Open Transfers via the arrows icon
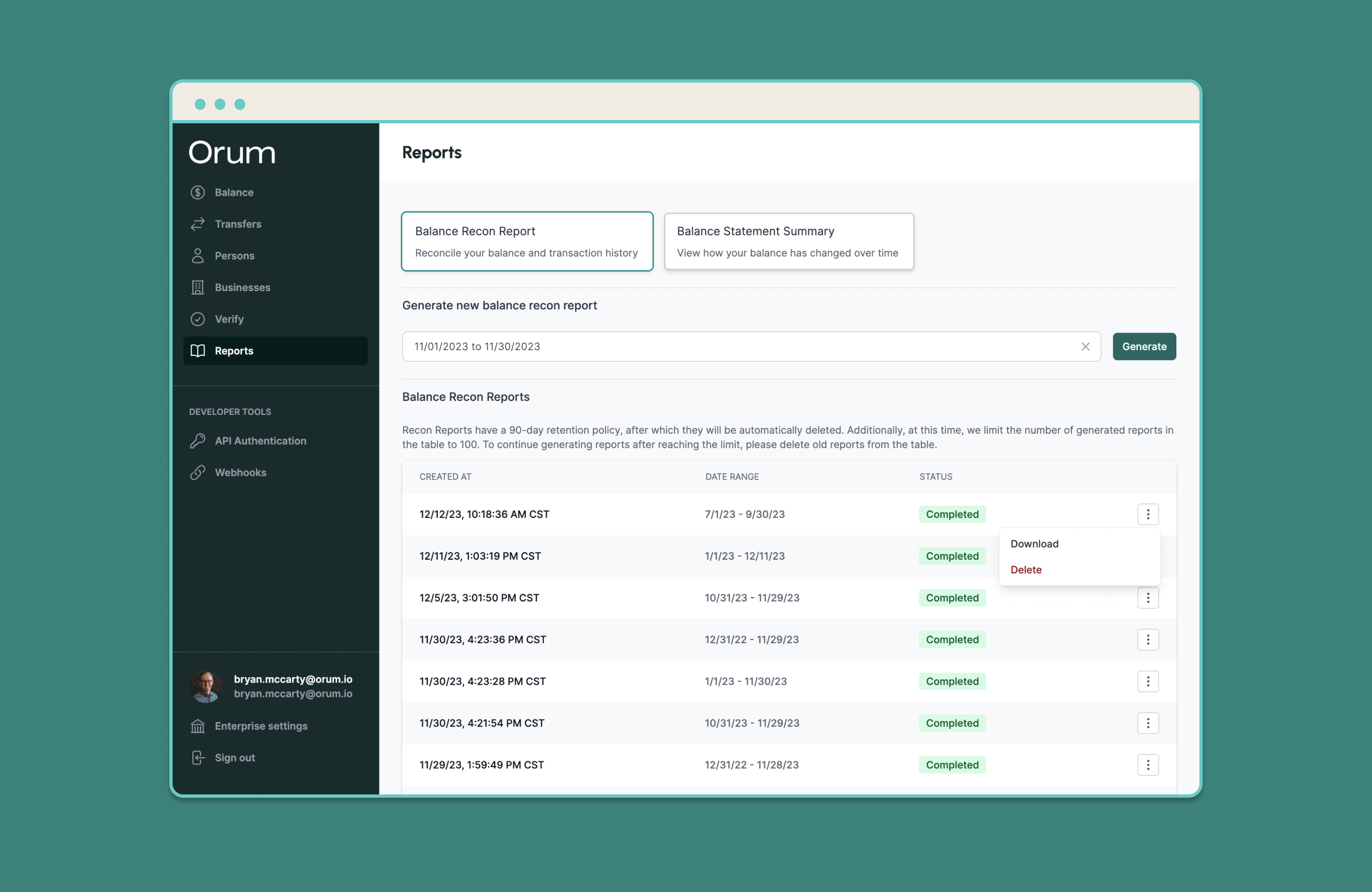Viewport: 1372px width, 892px height. [198, 224]
